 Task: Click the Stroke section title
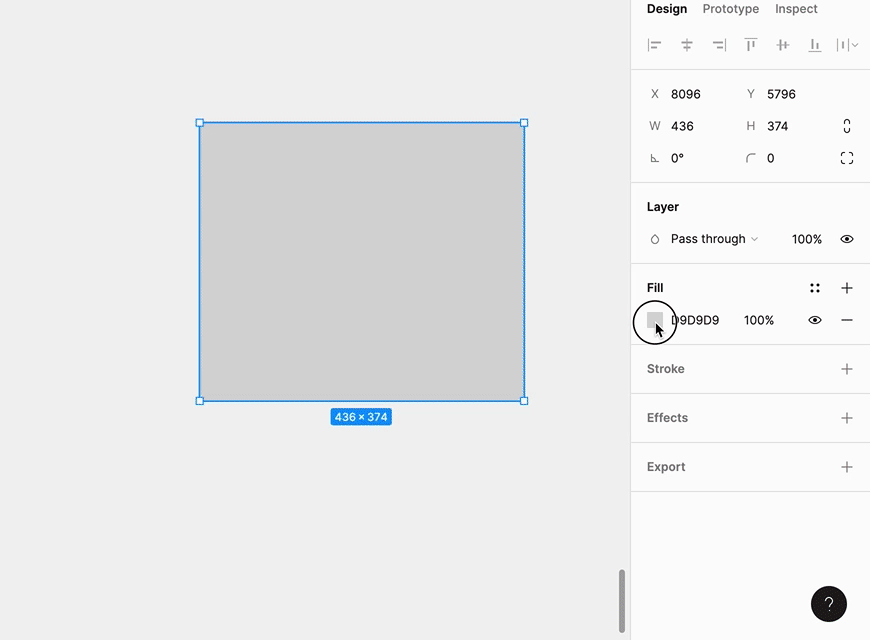(x=666, y=369)
